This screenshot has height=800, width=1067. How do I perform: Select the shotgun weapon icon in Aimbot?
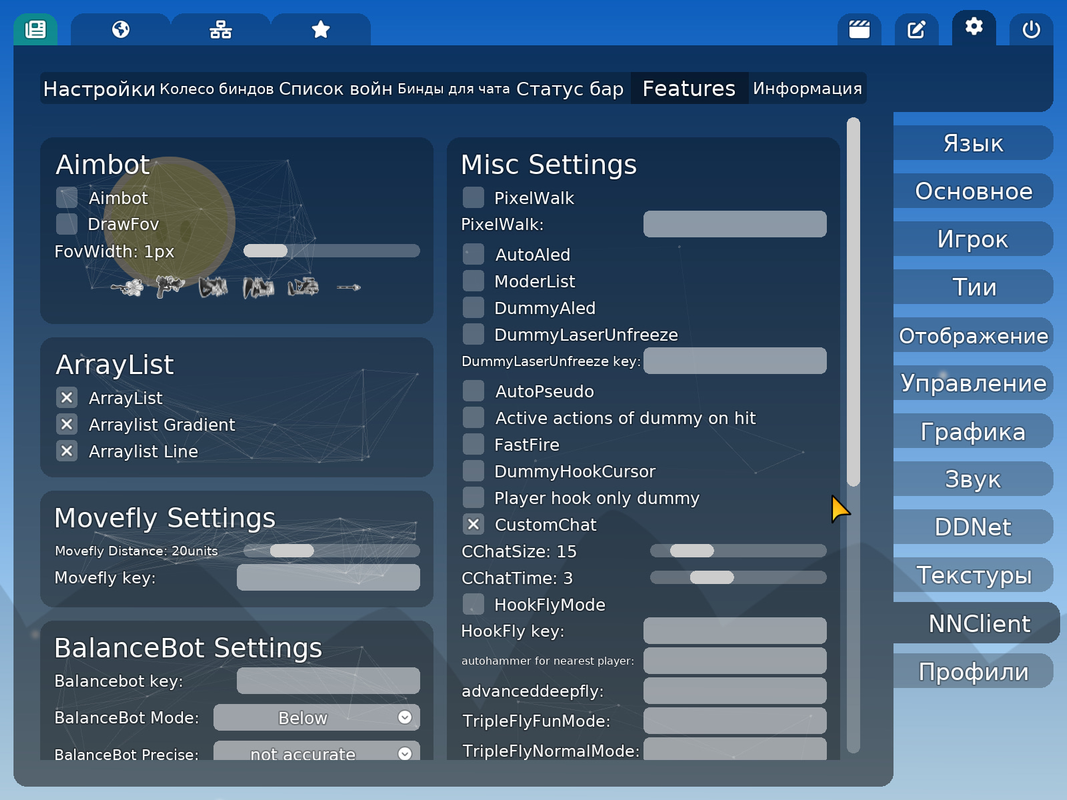(213, 287)
